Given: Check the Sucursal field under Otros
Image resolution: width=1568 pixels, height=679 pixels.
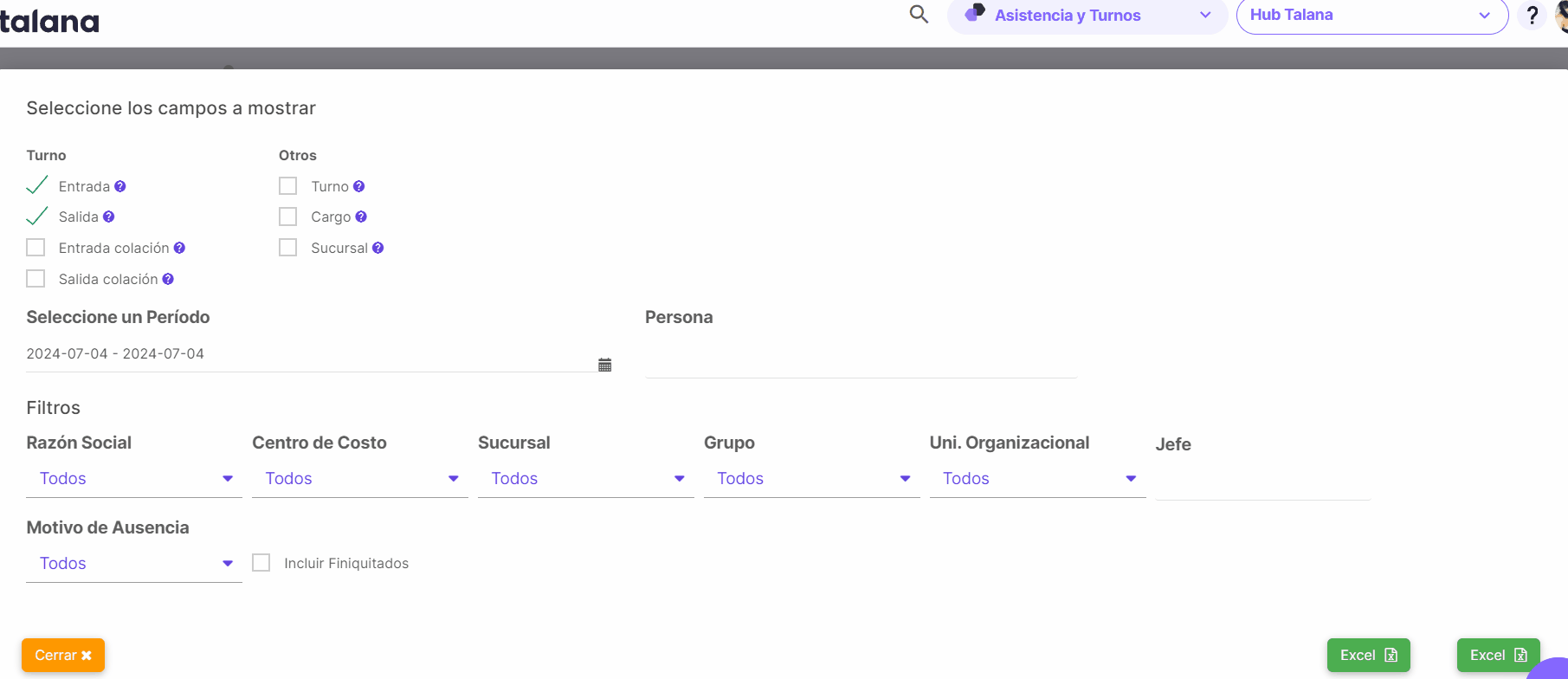Looking at the screenshot, I should [x=288, y=248].
